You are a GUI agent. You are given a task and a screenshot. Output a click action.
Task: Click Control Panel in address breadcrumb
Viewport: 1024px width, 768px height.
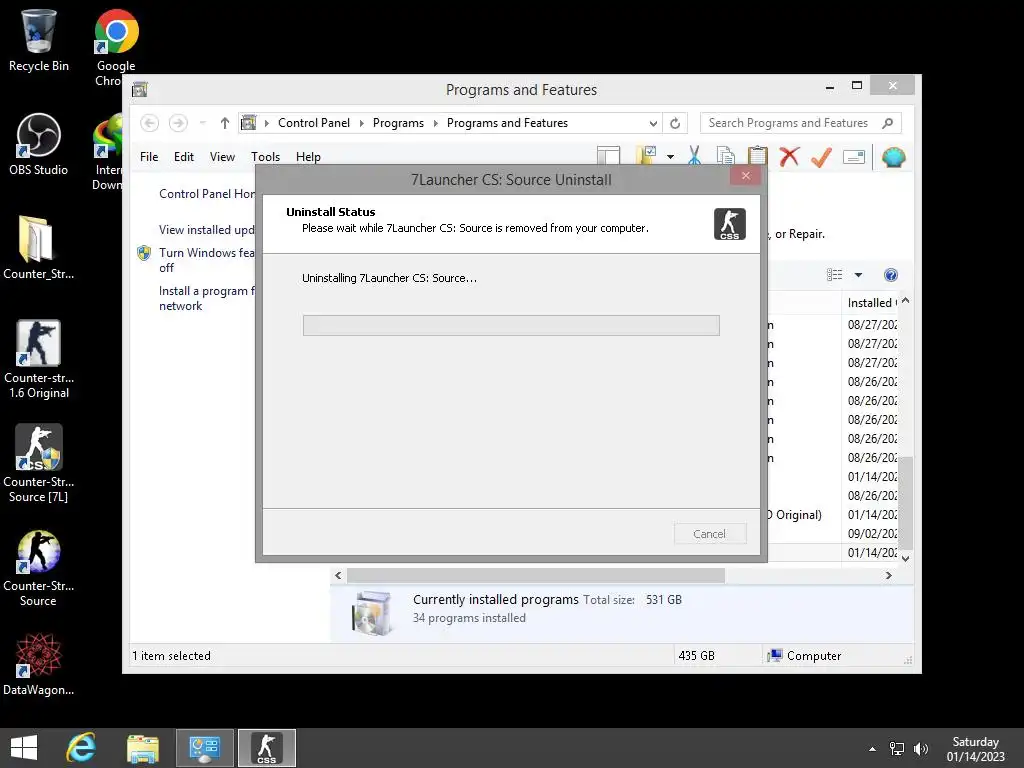pyautogui.click(x=313, y=123)
